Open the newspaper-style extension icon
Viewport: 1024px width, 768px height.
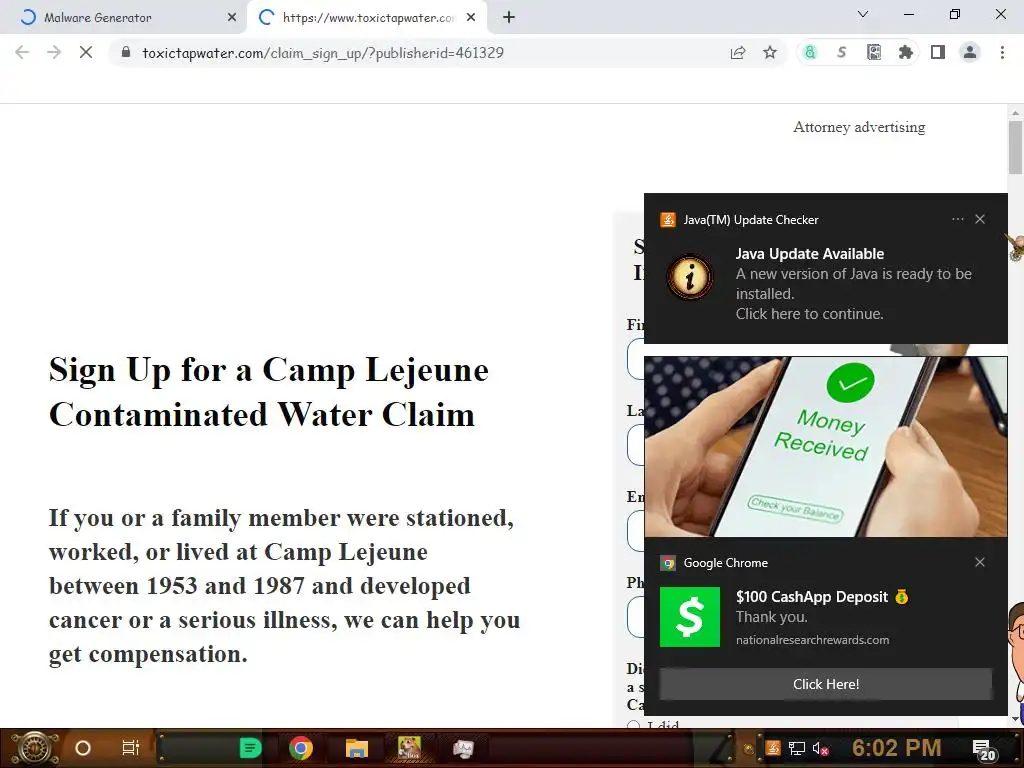point(874,53)
